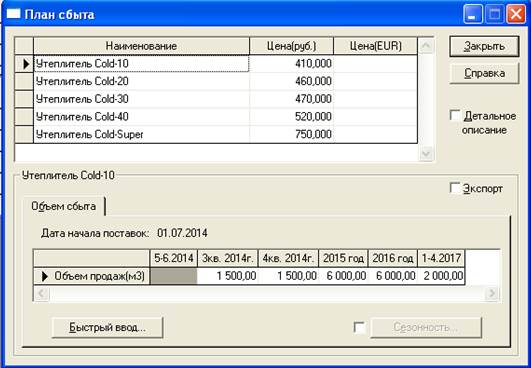The height and width of the screenshot is (368, 531).
Task: Click the Закрыть button
Action: point(484,46)
